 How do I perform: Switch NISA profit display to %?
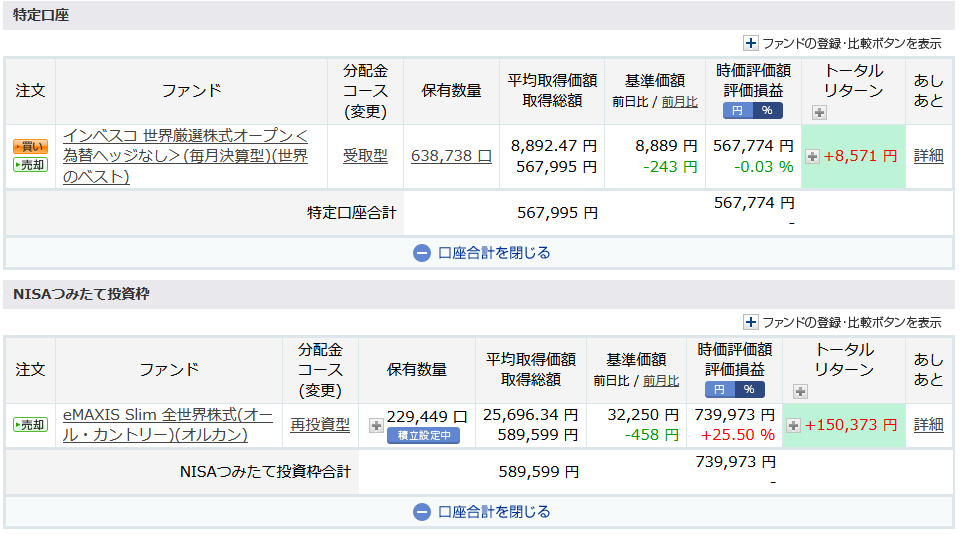[749, 389]
